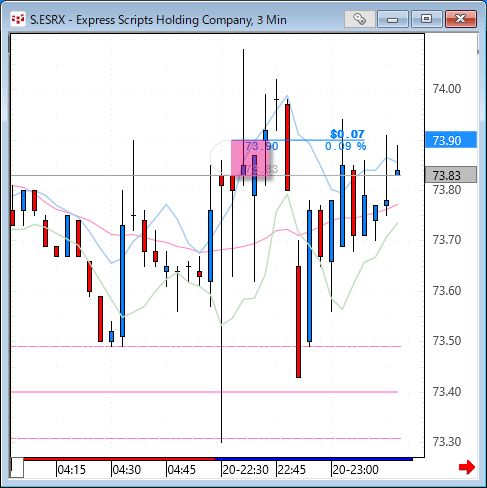Close the S.ESRX chart window

pyautogui.click(x=461, y=19)
